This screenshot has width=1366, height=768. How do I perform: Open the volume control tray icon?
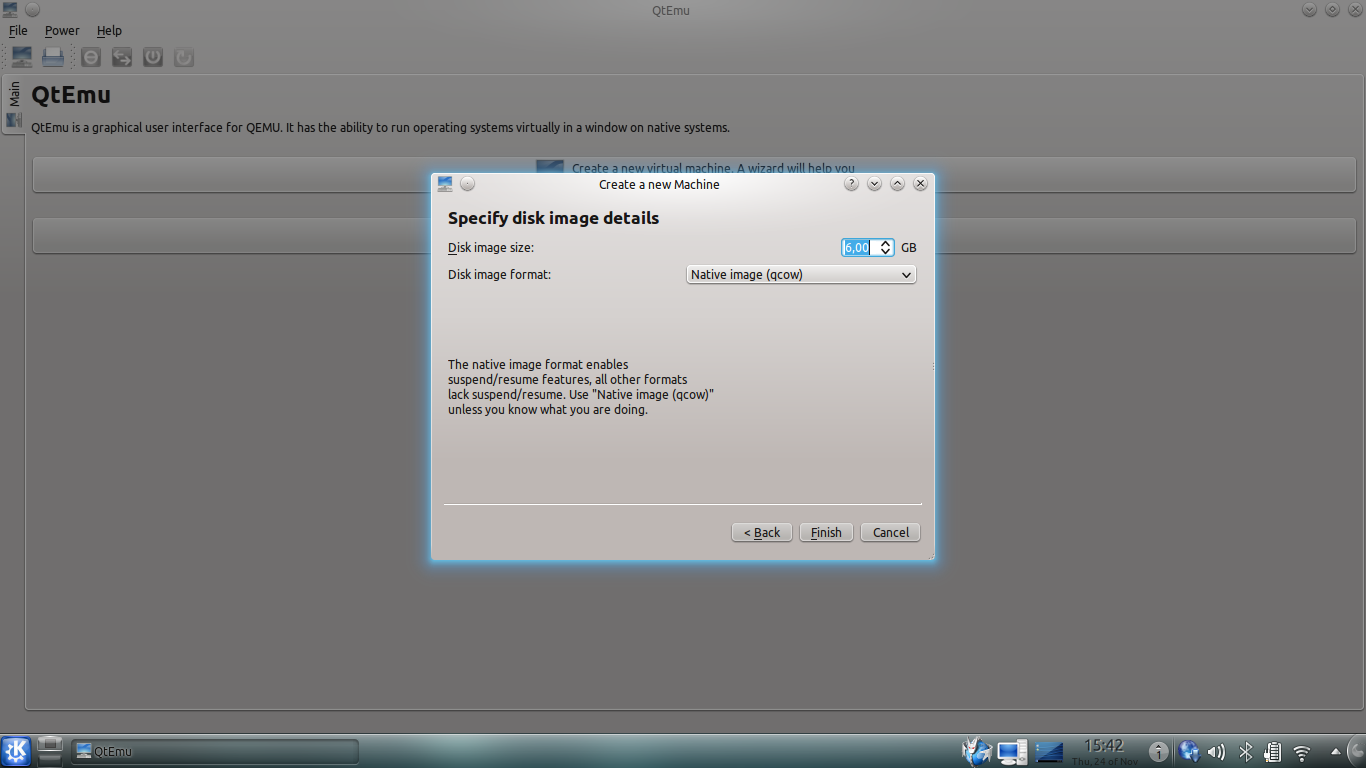pos(1216,752)
